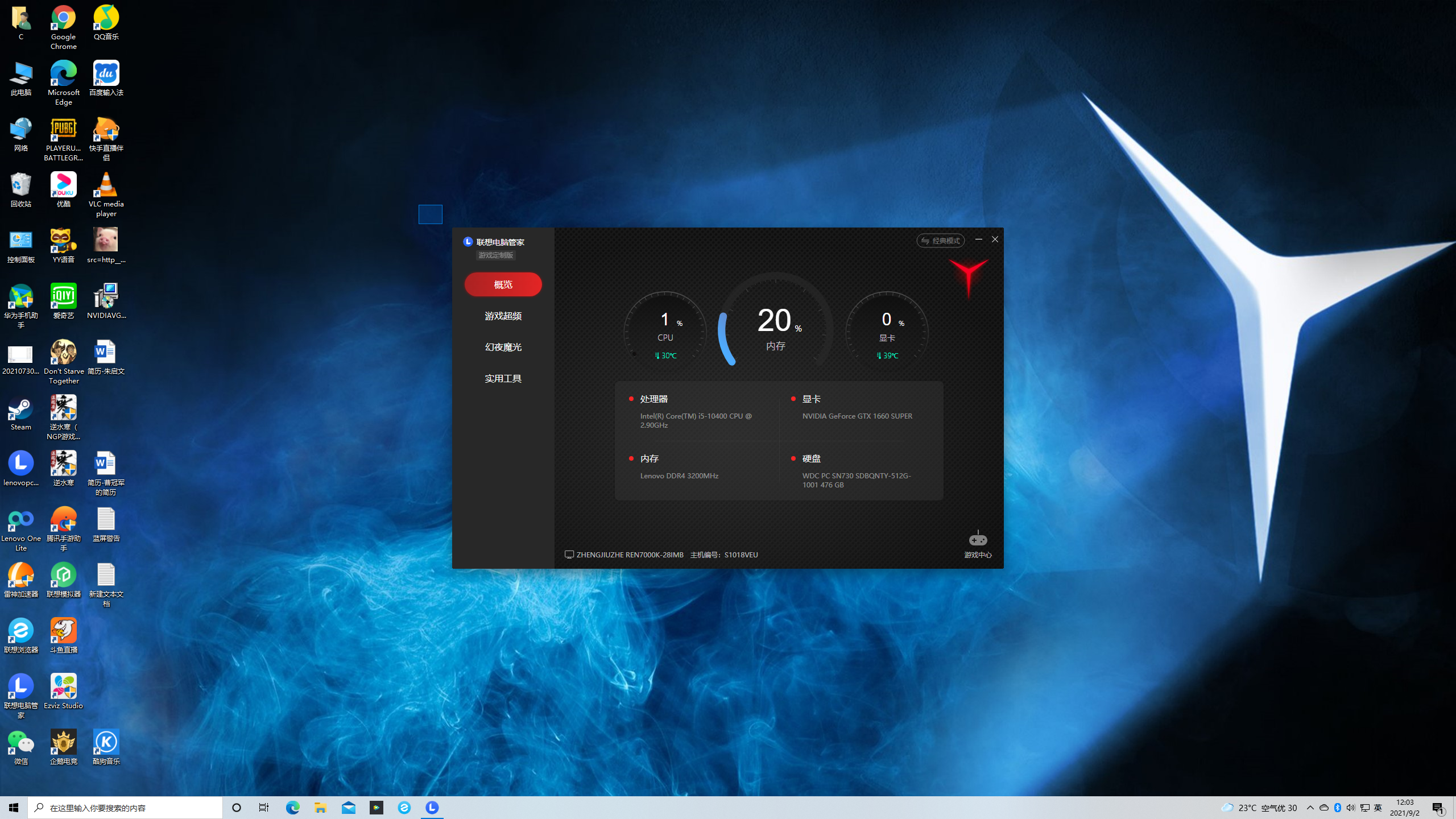Switch the 英 input method indicator

point(1378,808)
